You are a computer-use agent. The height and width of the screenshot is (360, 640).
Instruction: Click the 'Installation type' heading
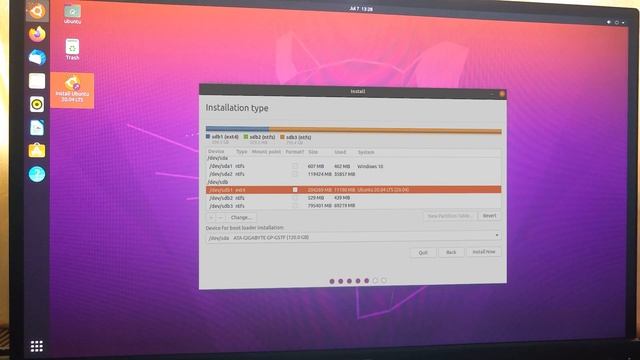coord(237,108)
